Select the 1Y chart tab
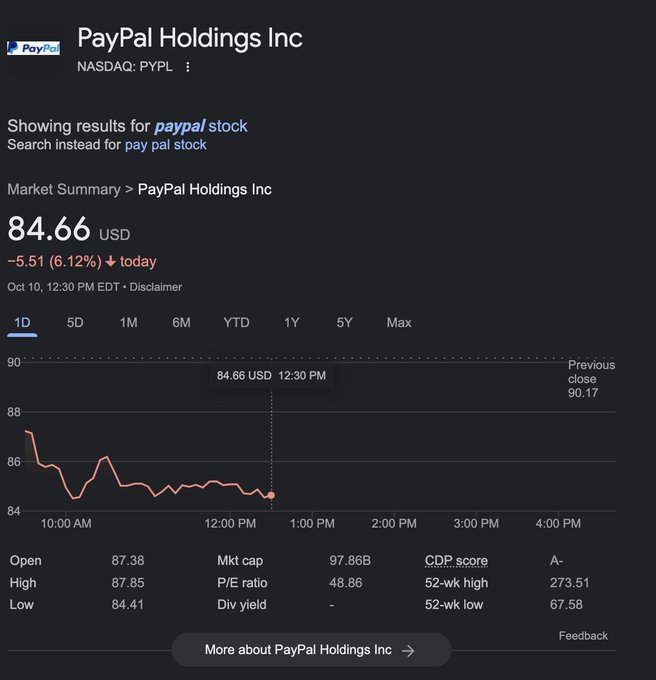This screenshot has width=656, height=680. [x=291, y=323]
